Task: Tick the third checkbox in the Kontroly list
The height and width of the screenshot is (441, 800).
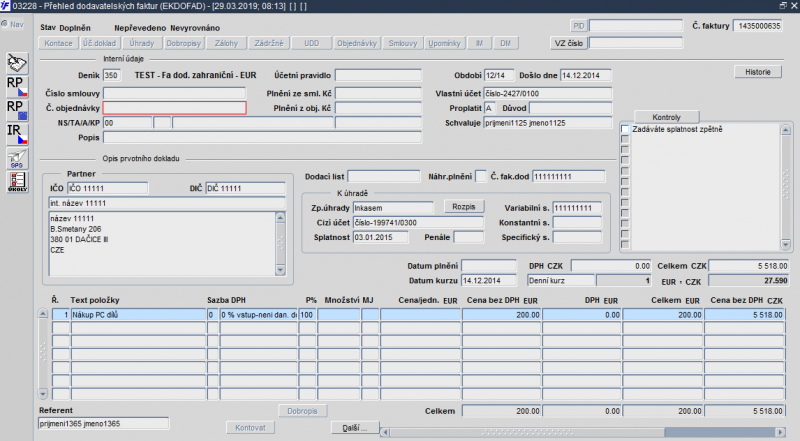Action: (x=625, y=150)
